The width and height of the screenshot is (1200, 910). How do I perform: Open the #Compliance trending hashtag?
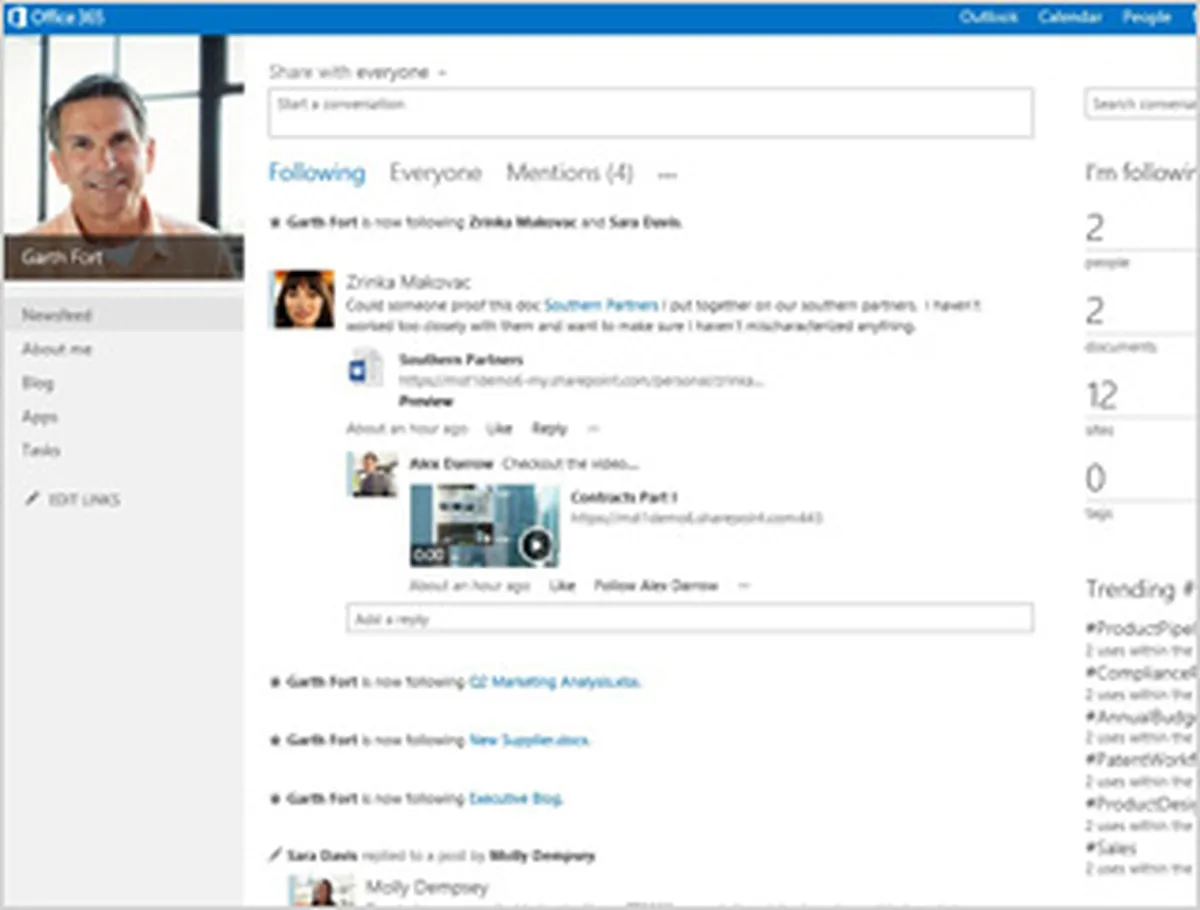click(1141, 673)
